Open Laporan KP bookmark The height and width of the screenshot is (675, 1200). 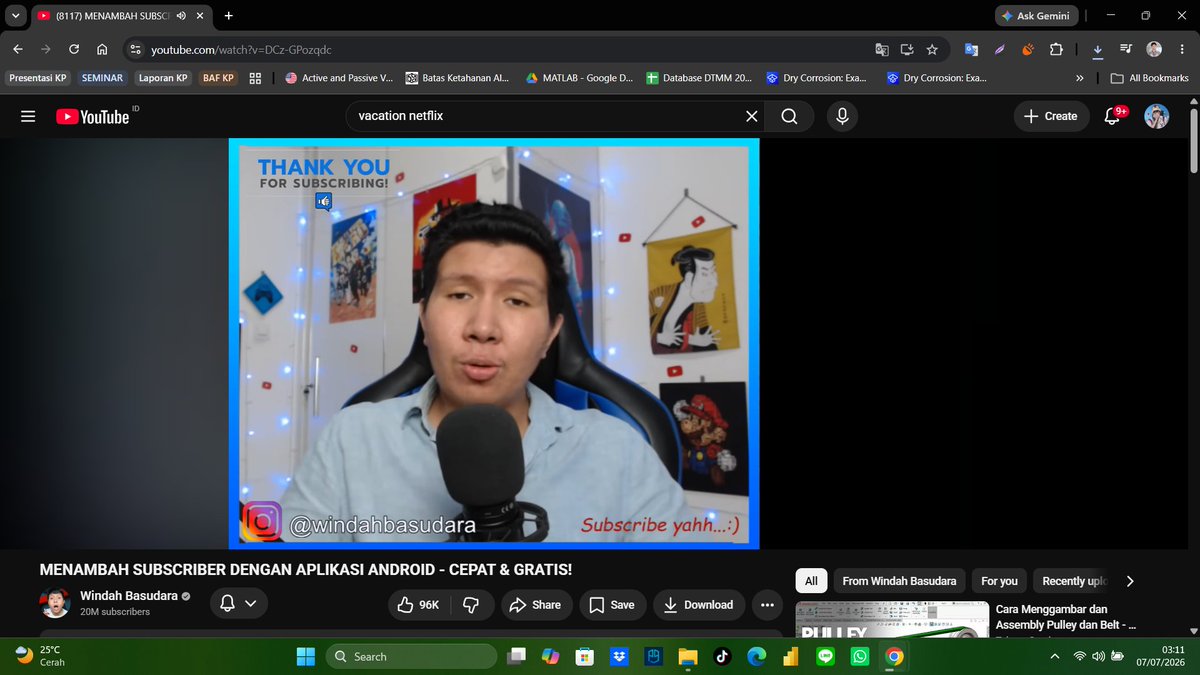click(163, 78)
